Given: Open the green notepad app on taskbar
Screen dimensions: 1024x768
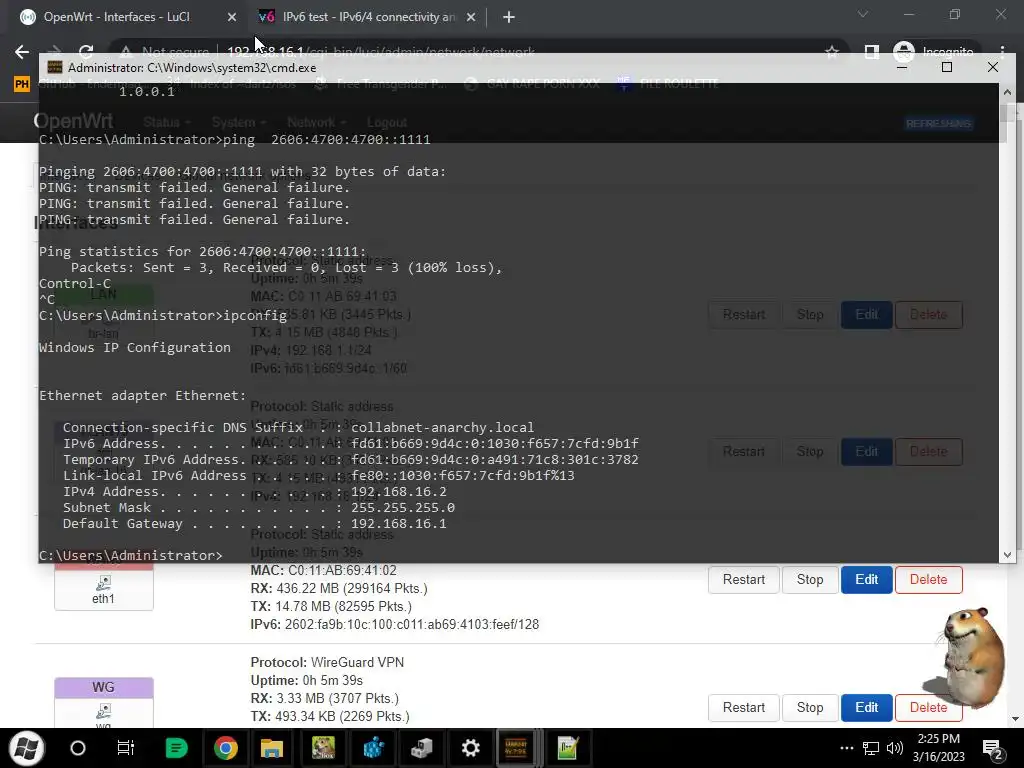Looking at the screenshot, I should pyautogui.click(x=568, y=748).
